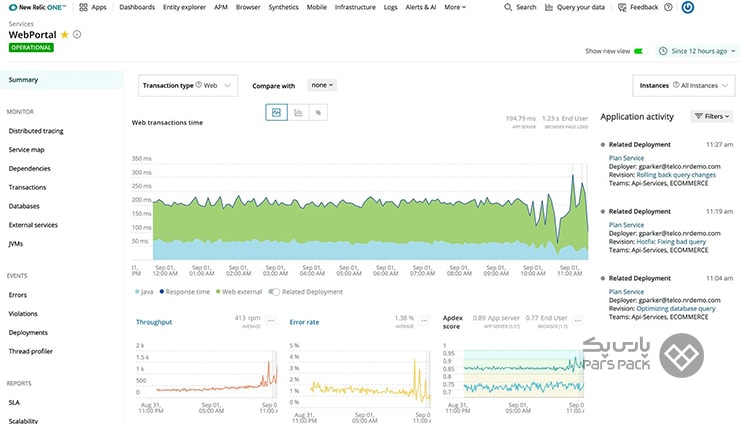Open the Instances All instances dropdown
The height and width of the screenshot is (424, 750).
684,86
